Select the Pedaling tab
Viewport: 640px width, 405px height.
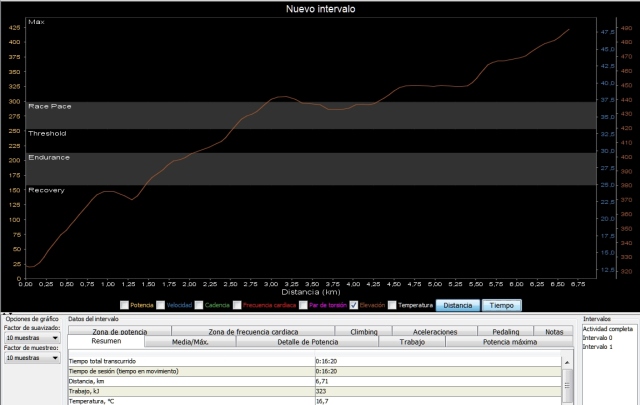point(505,331)
